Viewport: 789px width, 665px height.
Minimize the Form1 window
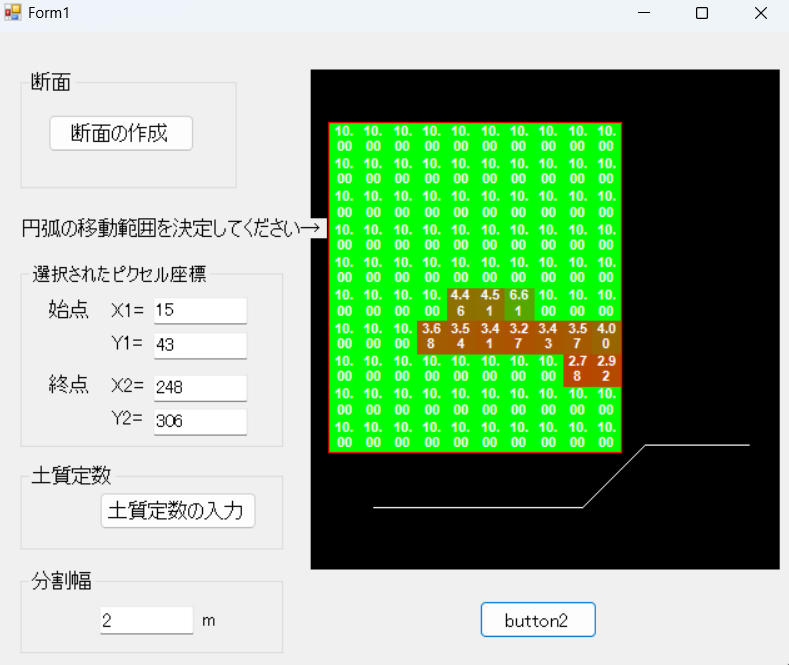point(645,13)
